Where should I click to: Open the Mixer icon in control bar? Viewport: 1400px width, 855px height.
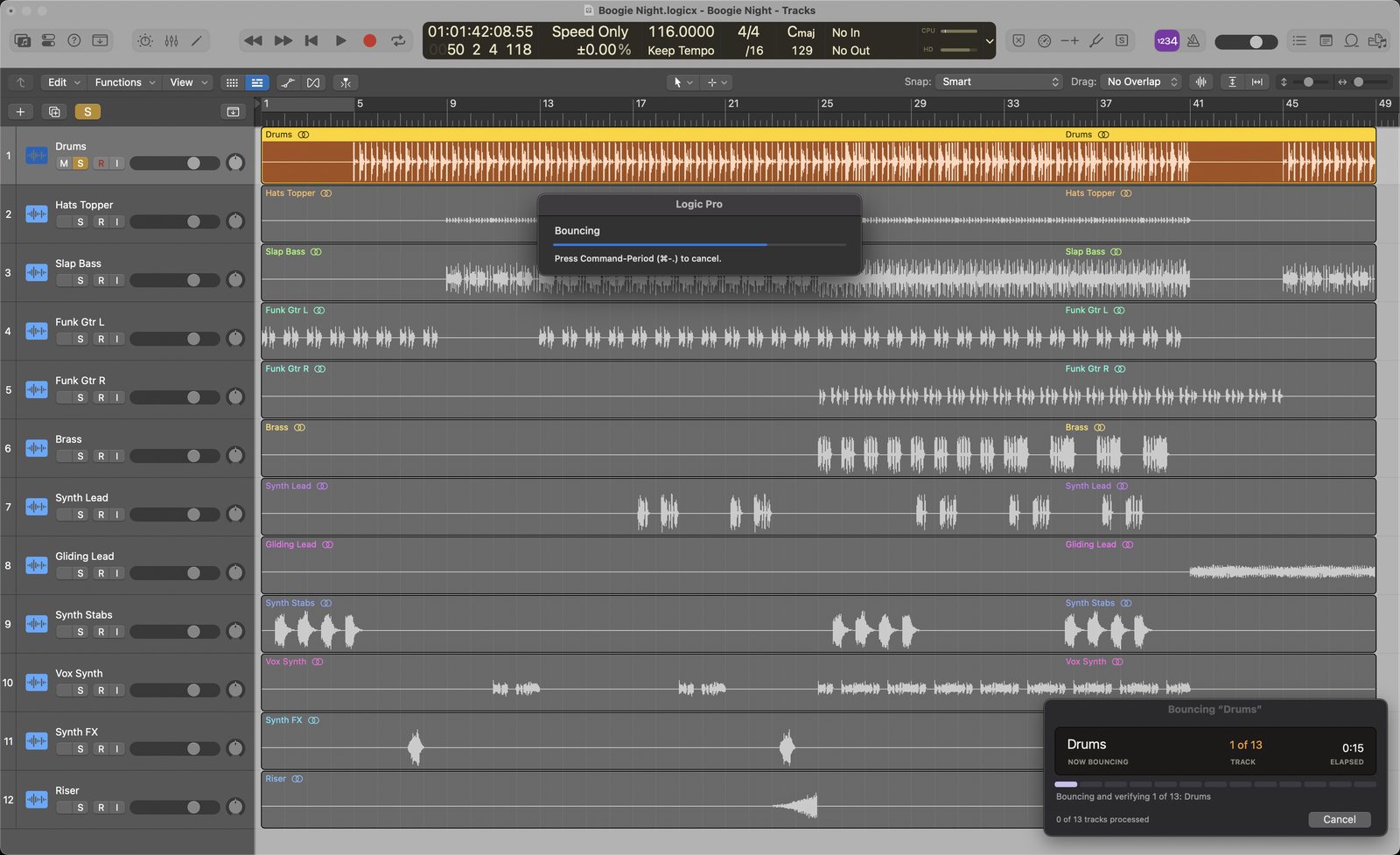[171, 40]
